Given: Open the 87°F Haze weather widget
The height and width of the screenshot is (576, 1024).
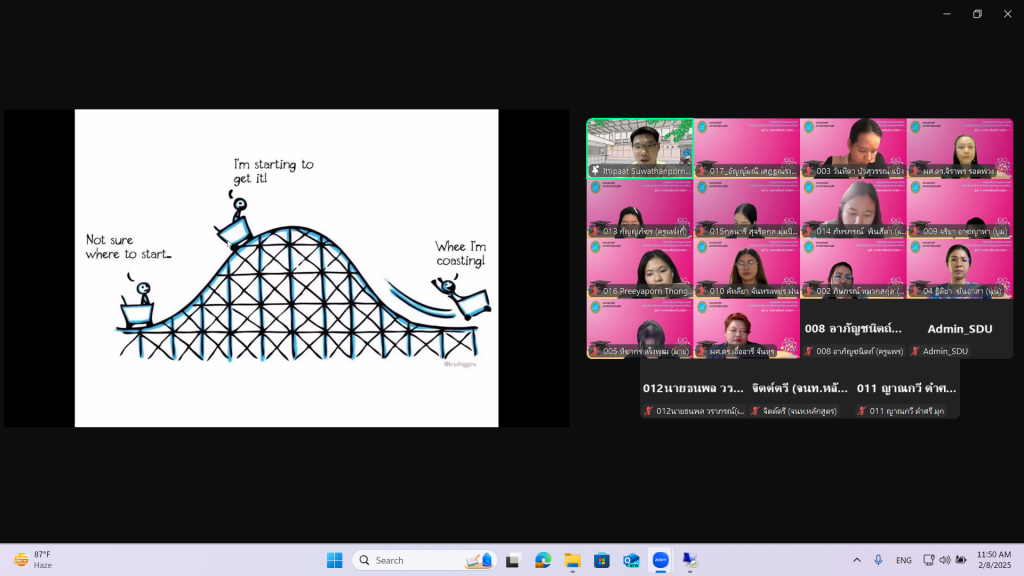Looking at the screenshot, I should click(x=35, y=560).
